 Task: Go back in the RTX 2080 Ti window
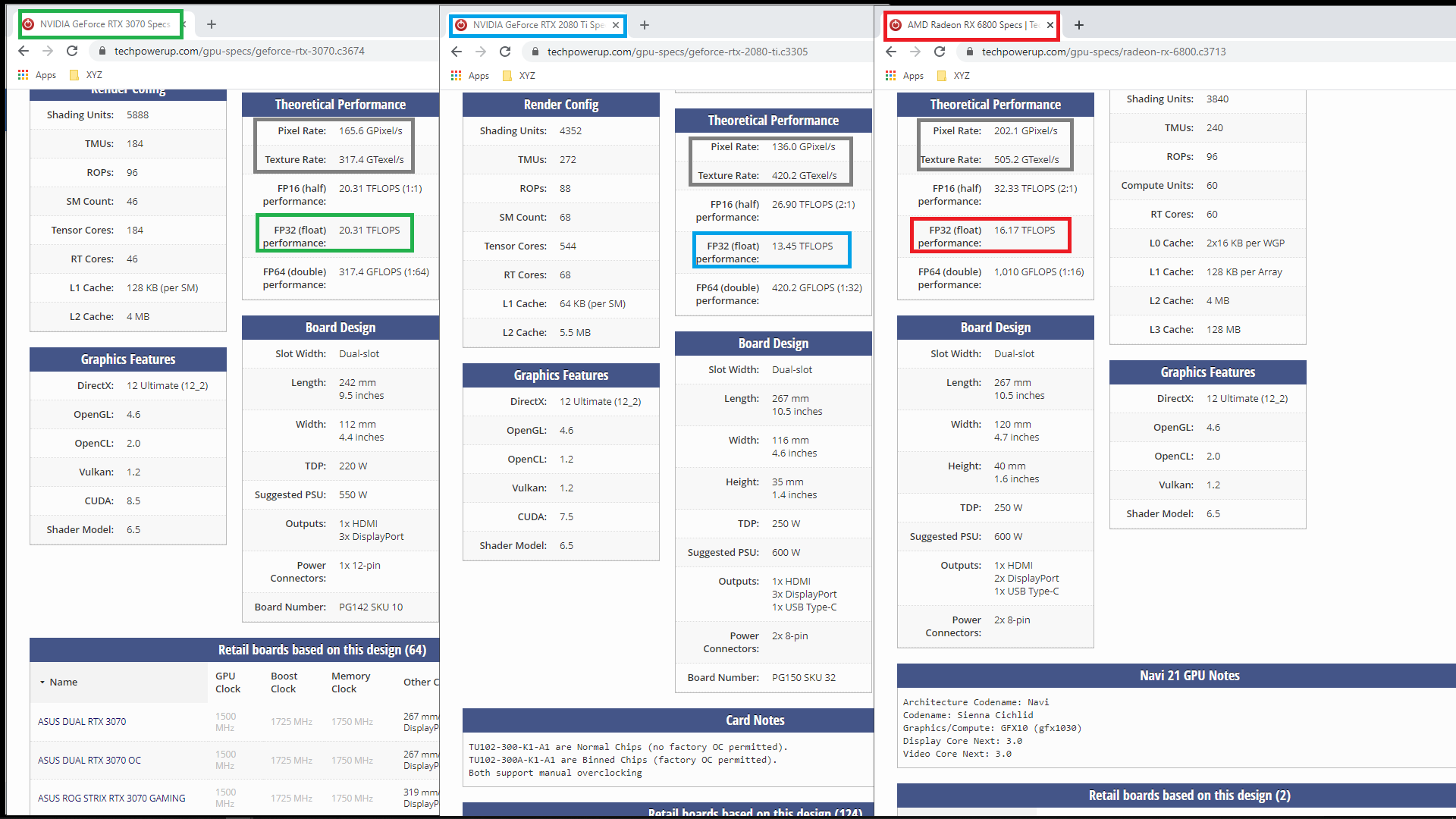coord(457,52)
